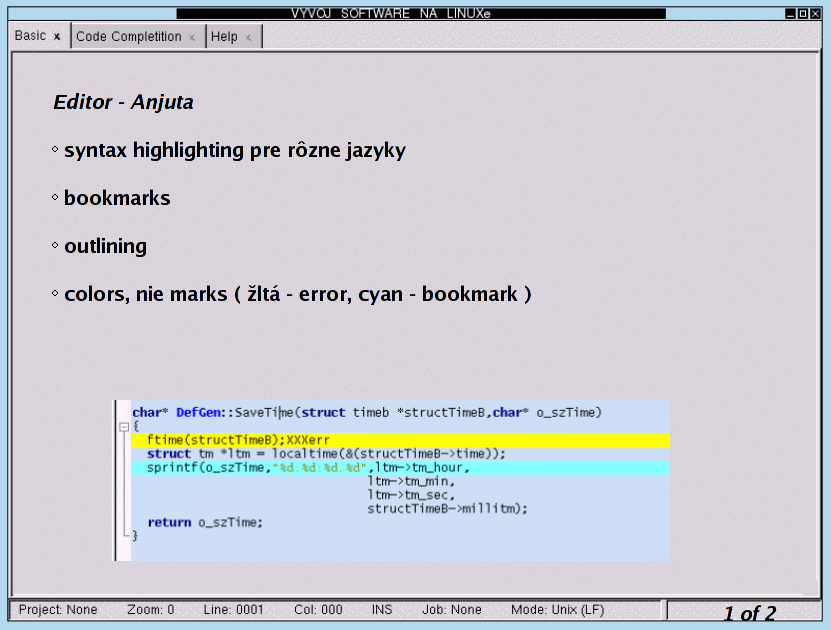Click 'Line: 0001' in status bar

[x=233, y=610]
